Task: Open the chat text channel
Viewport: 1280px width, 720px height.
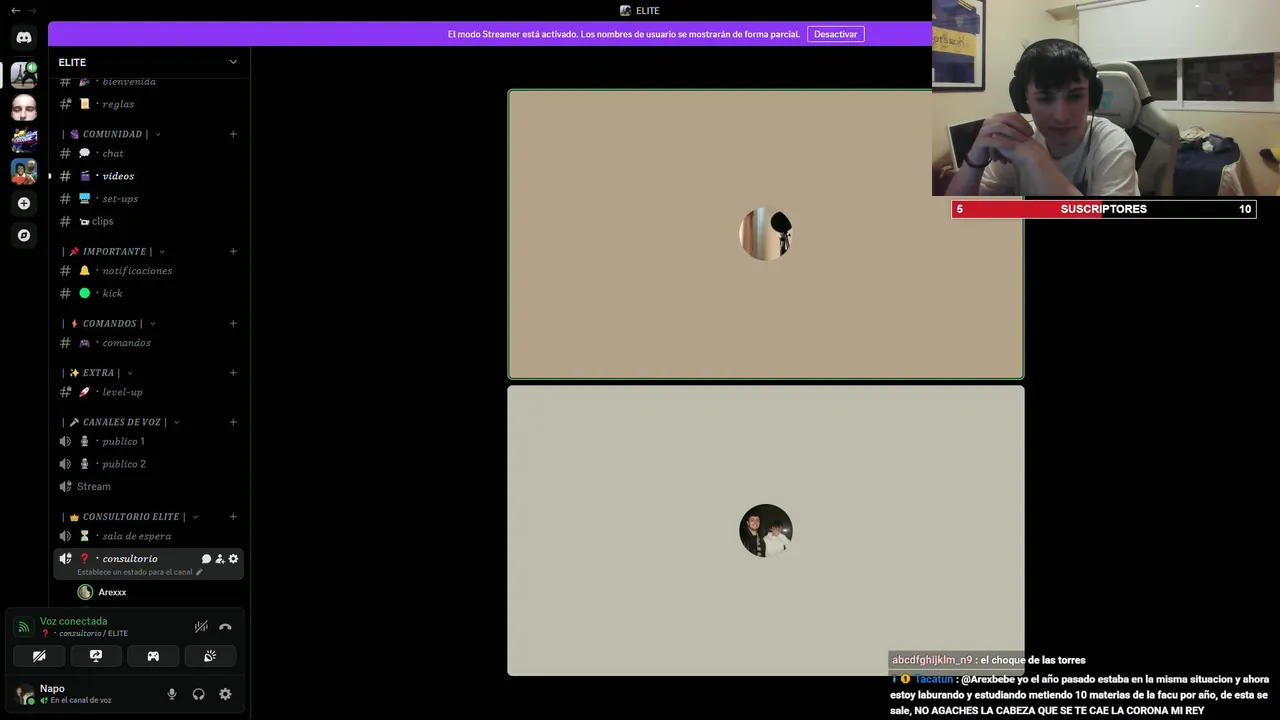Action: pyautogui.click(x=148, y=153)
